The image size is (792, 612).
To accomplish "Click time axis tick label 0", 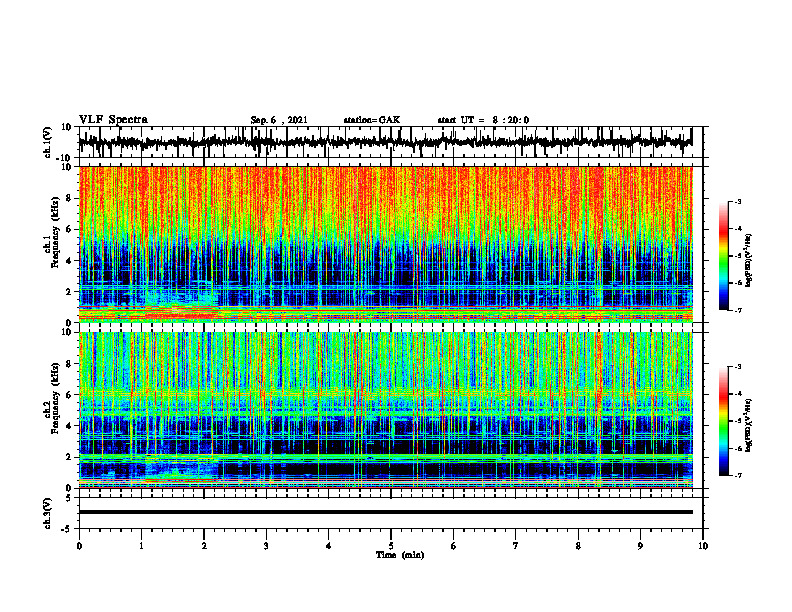I will click(79, 546).
